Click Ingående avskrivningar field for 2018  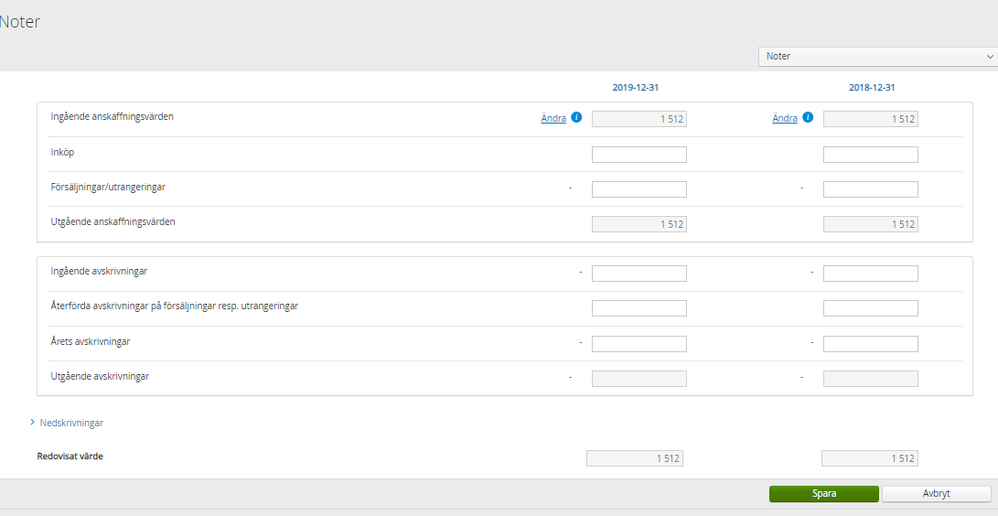click(870, 274)
